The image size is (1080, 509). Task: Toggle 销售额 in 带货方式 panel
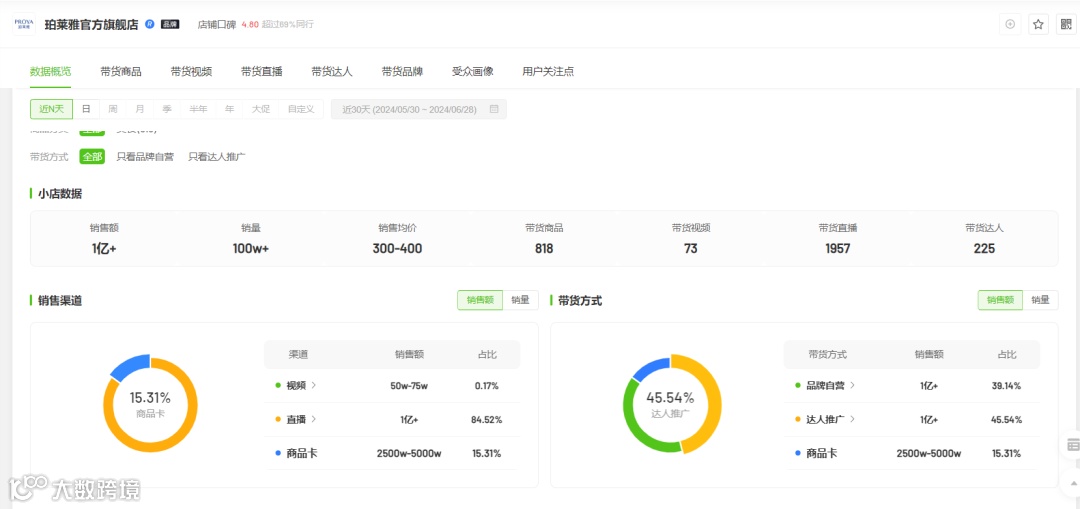[1000, 300]
